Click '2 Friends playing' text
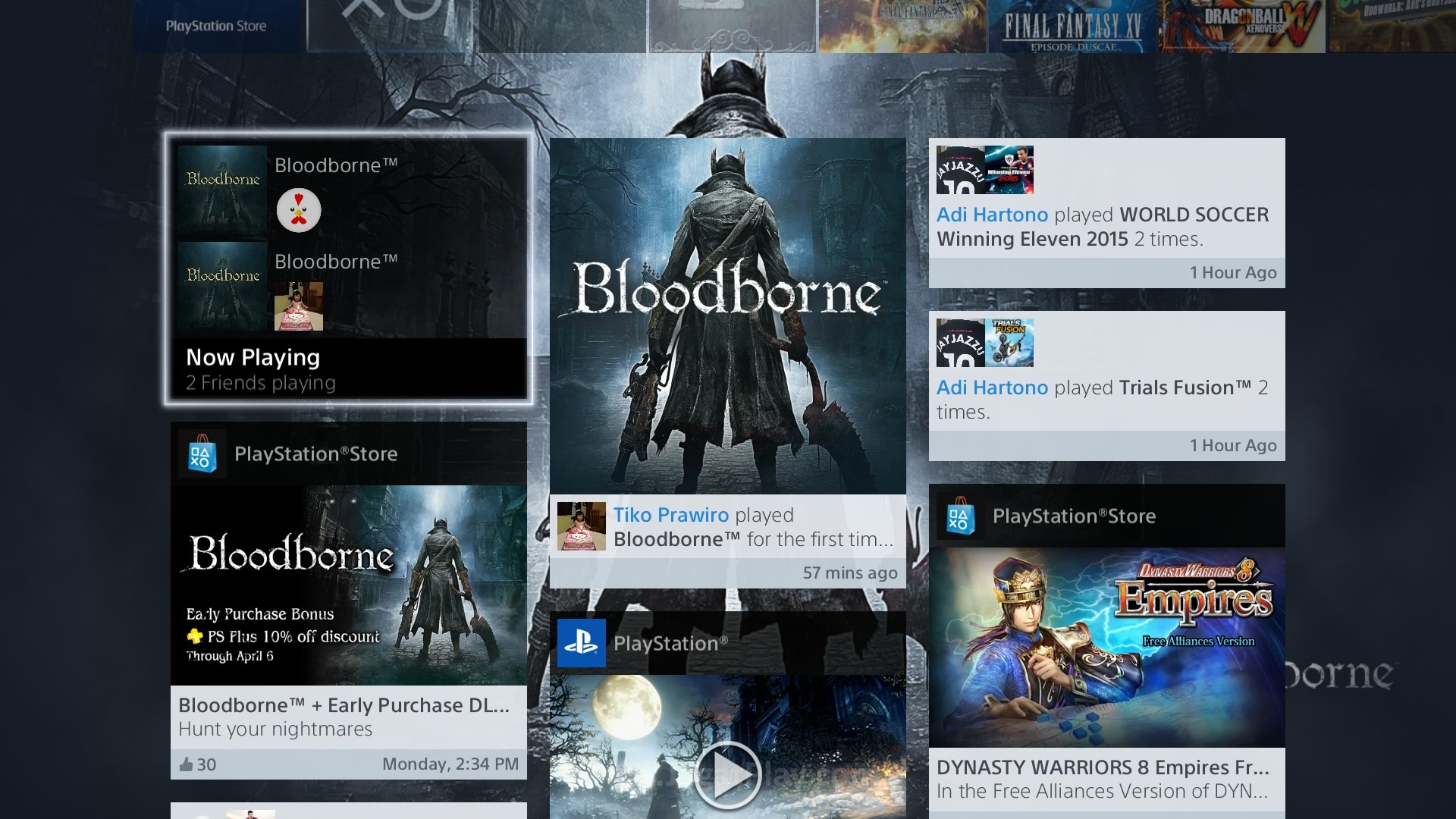The image size is (1456, 819). [x=261, y=383]
